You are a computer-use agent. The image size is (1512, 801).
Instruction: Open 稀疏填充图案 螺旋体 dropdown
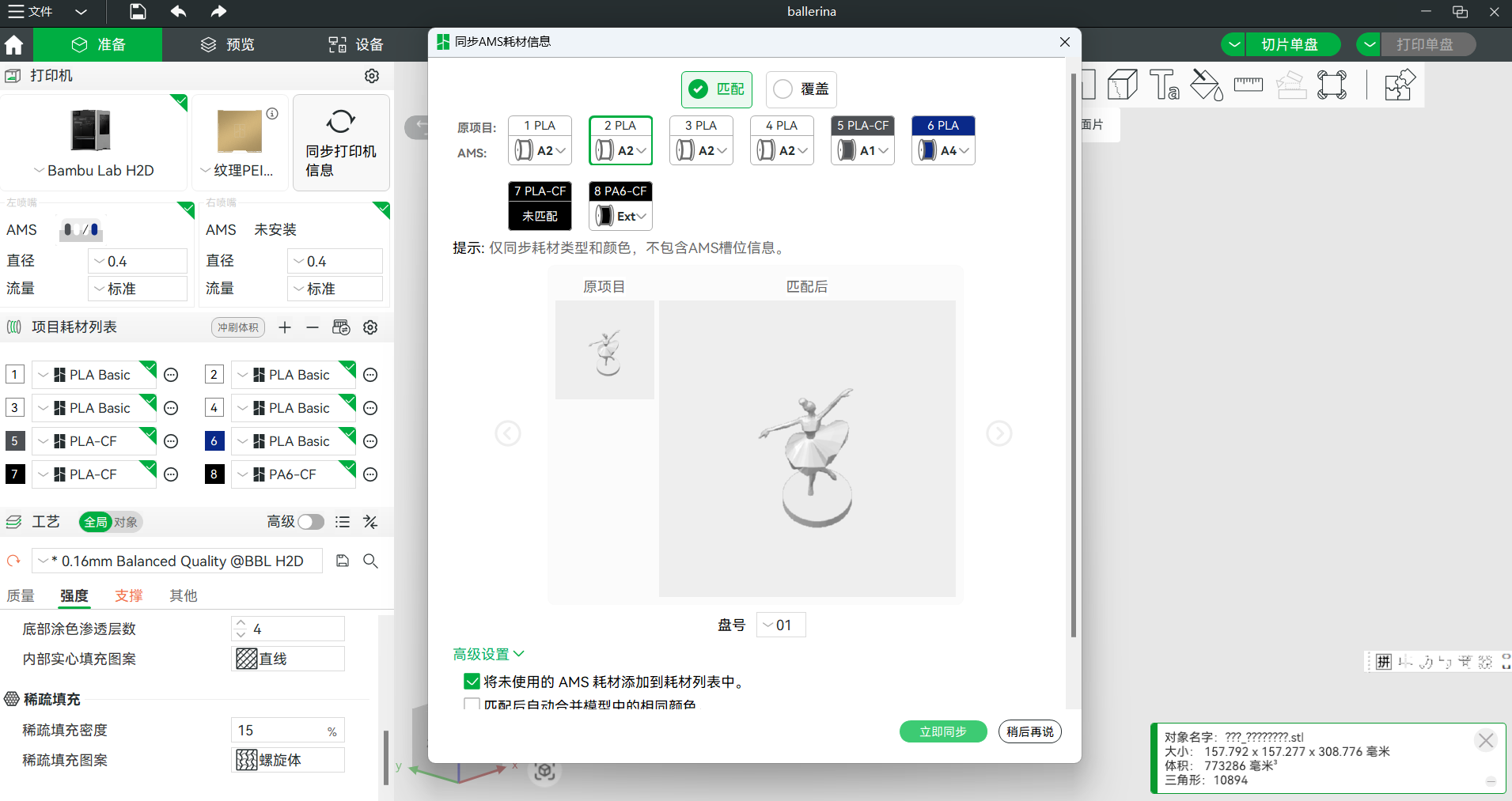[288, 760]
